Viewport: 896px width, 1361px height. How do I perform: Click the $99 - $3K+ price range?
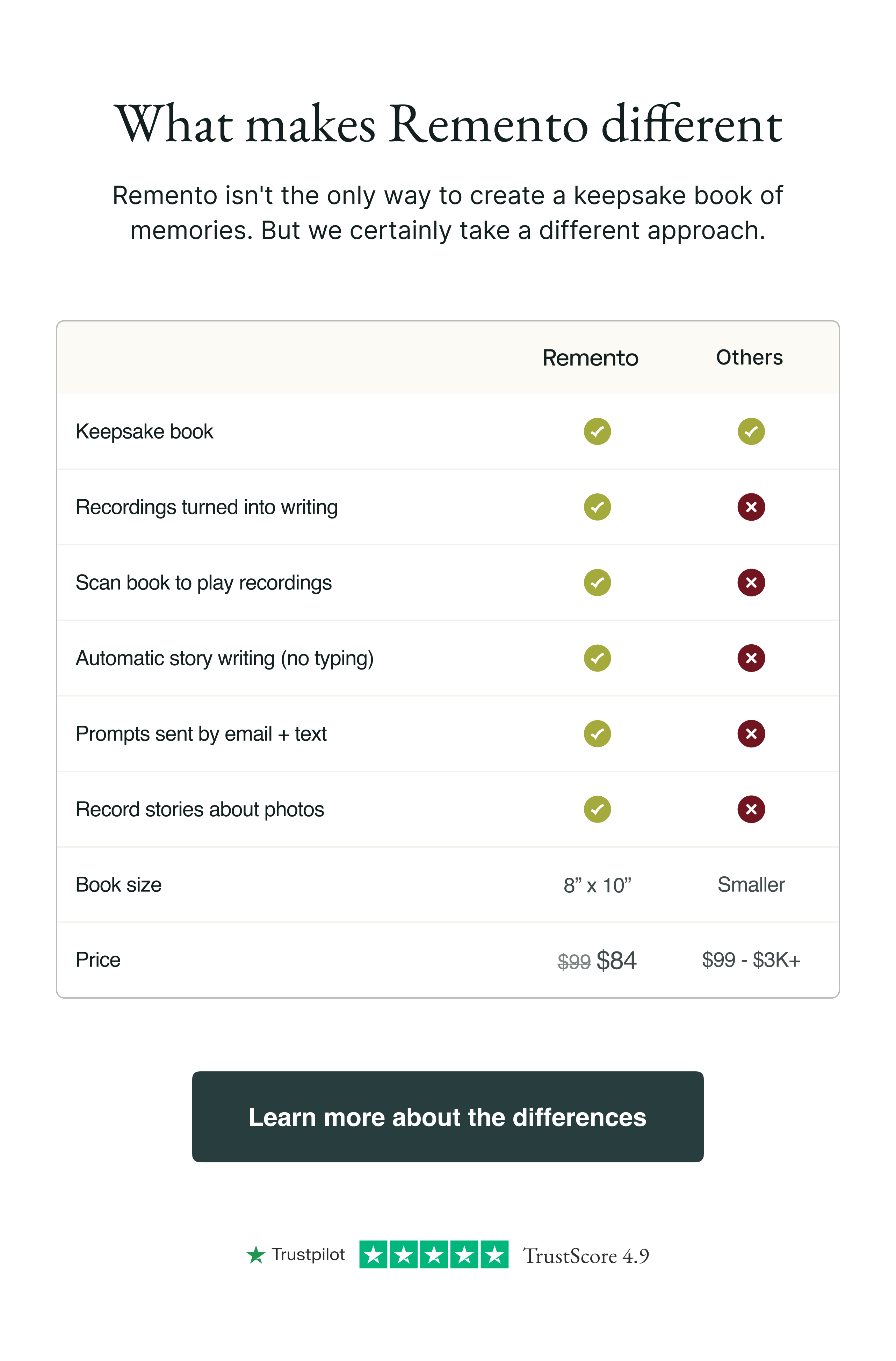click(751, 960)
